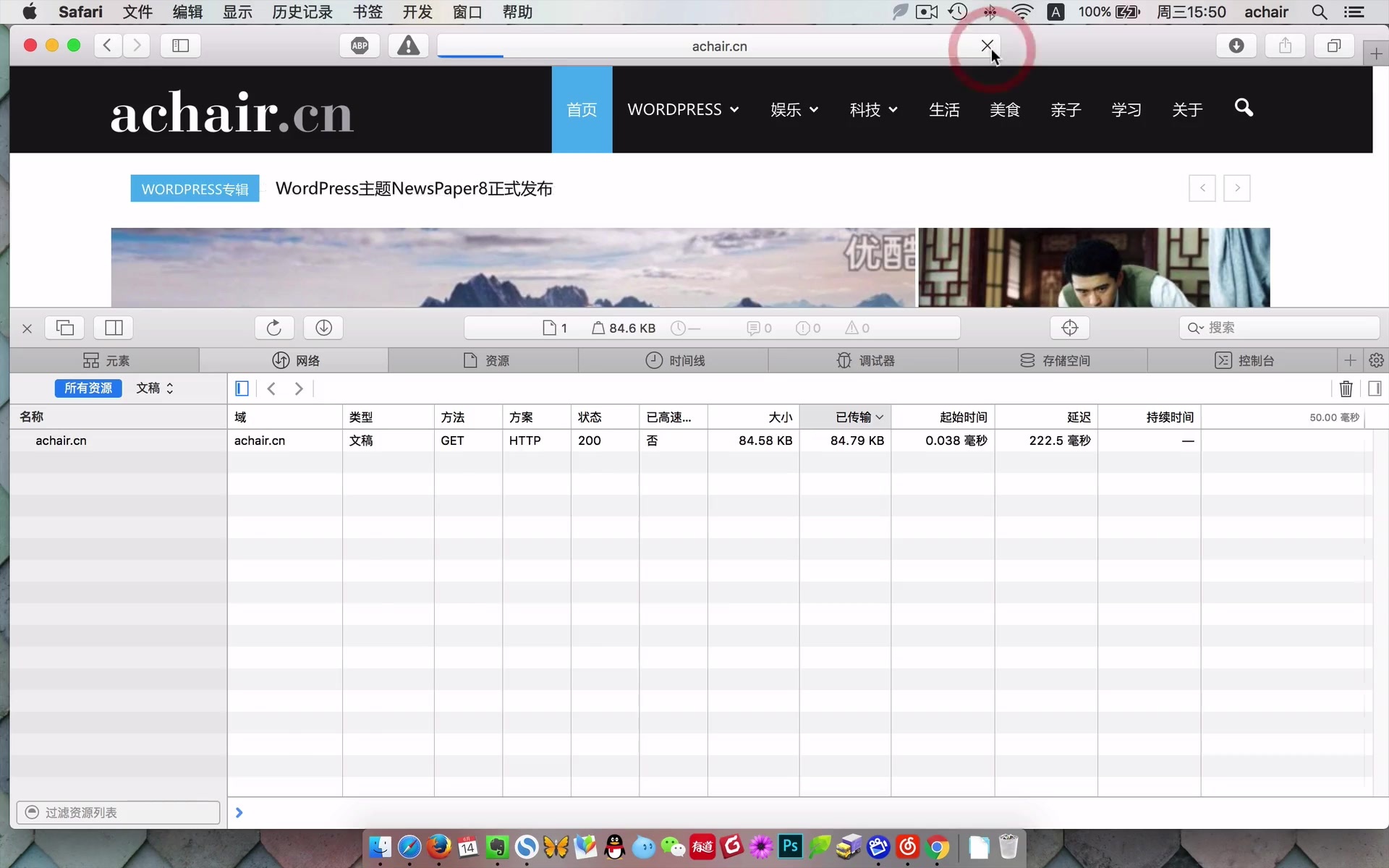Sort by the 大小 column header
The width and height of the screenshot is (1389, 868).
pos(754,417)
